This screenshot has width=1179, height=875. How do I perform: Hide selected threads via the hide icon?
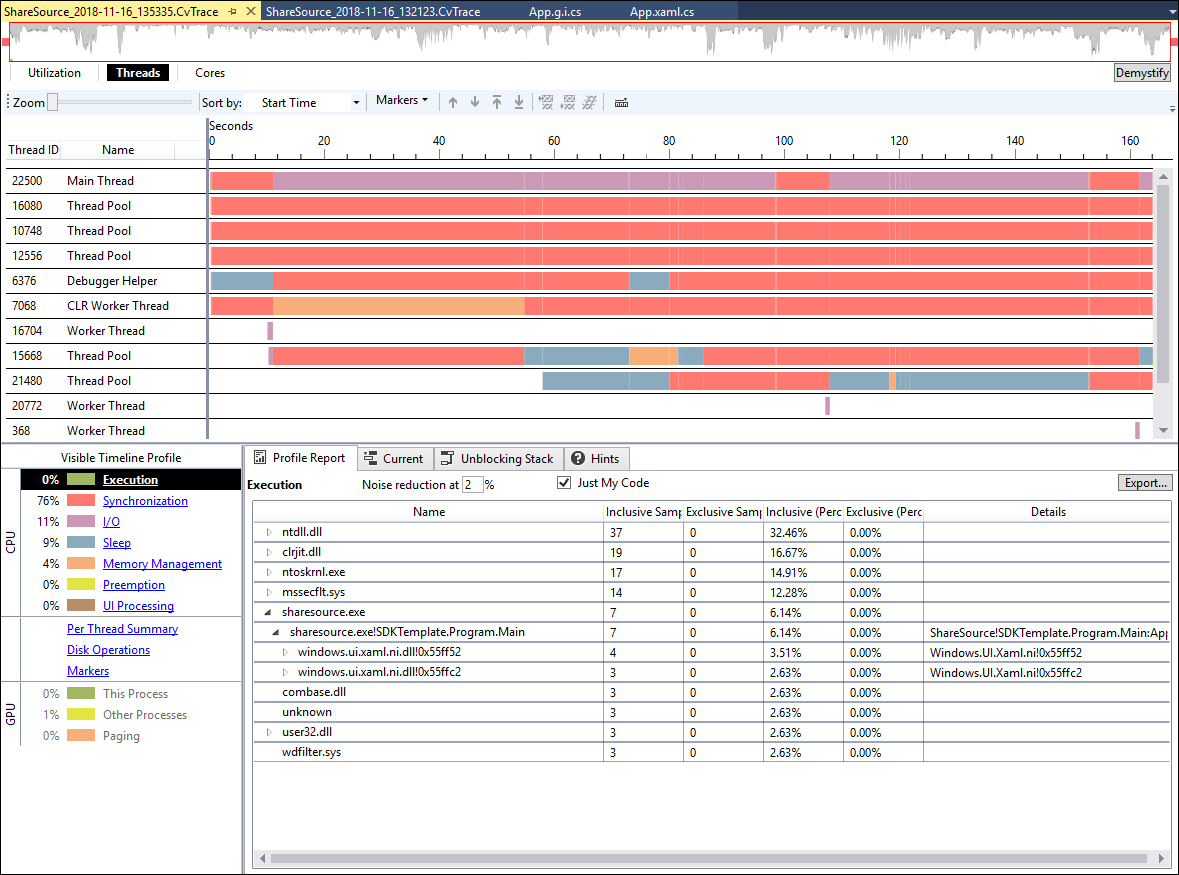point(546,102)
